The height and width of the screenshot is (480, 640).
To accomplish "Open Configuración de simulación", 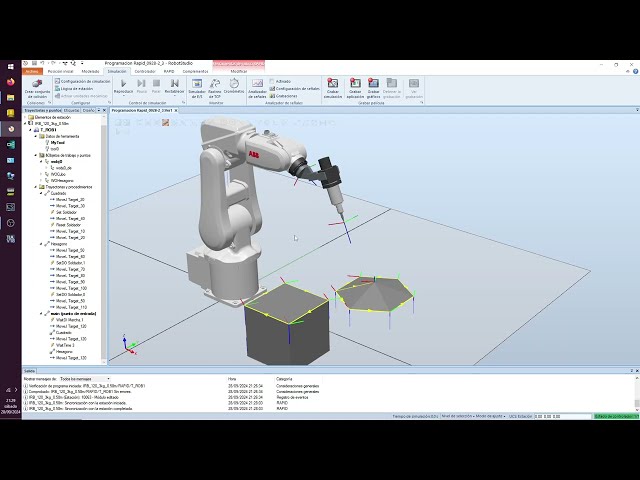I will 82,81.
